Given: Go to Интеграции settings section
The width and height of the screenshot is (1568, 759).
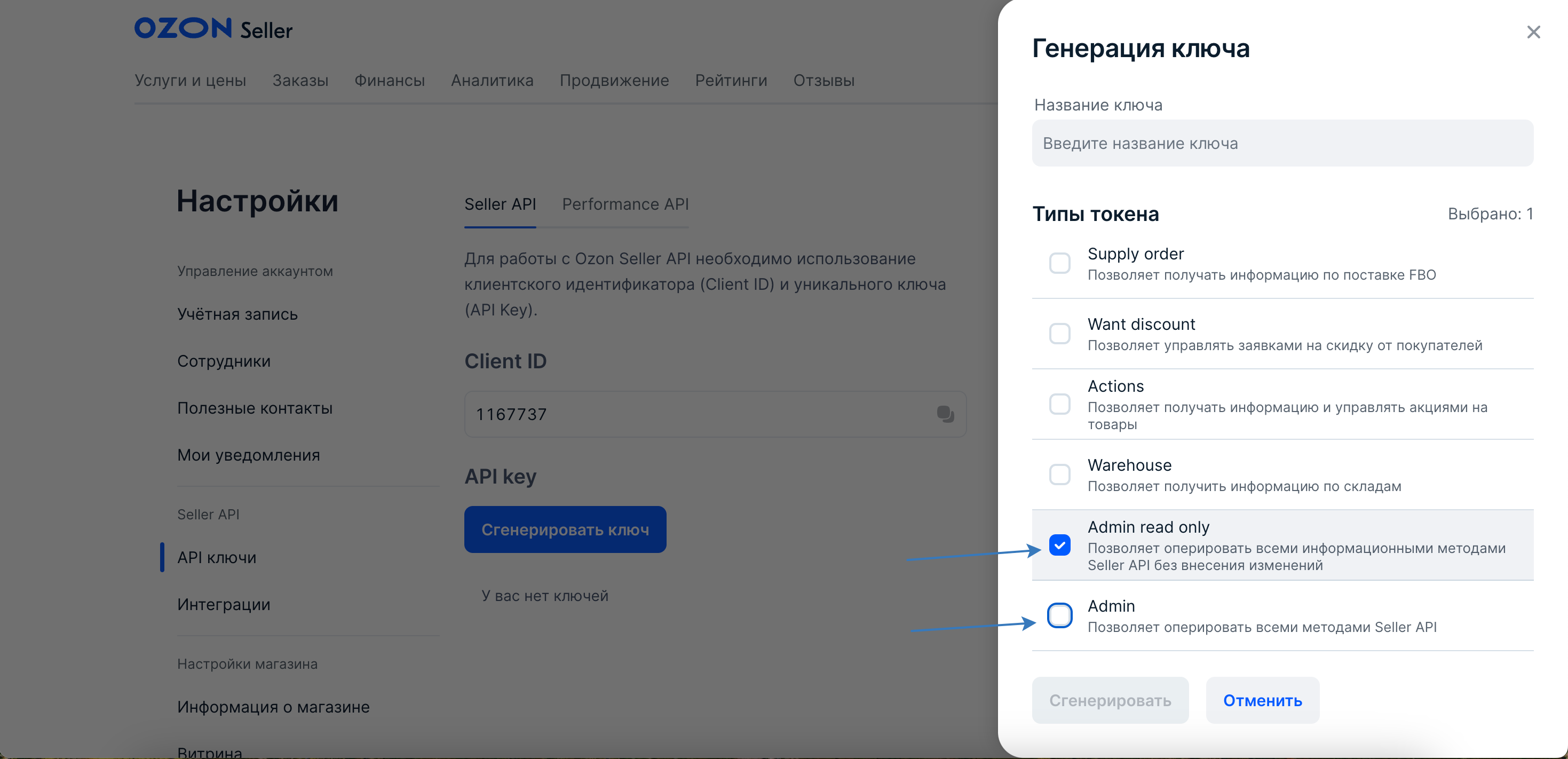Looking at the screenshot, I should 224,604.
